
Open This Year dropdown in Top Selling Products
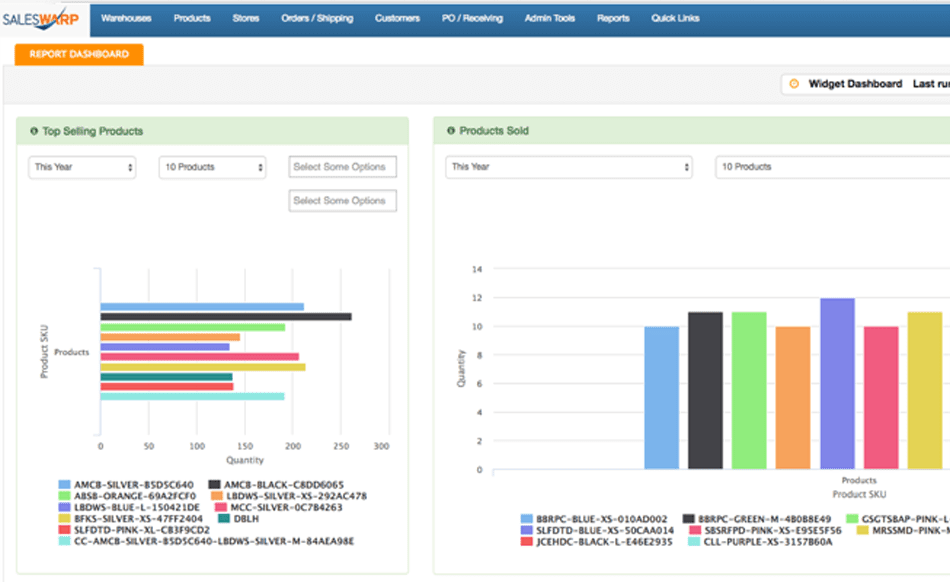coord(82,167)
